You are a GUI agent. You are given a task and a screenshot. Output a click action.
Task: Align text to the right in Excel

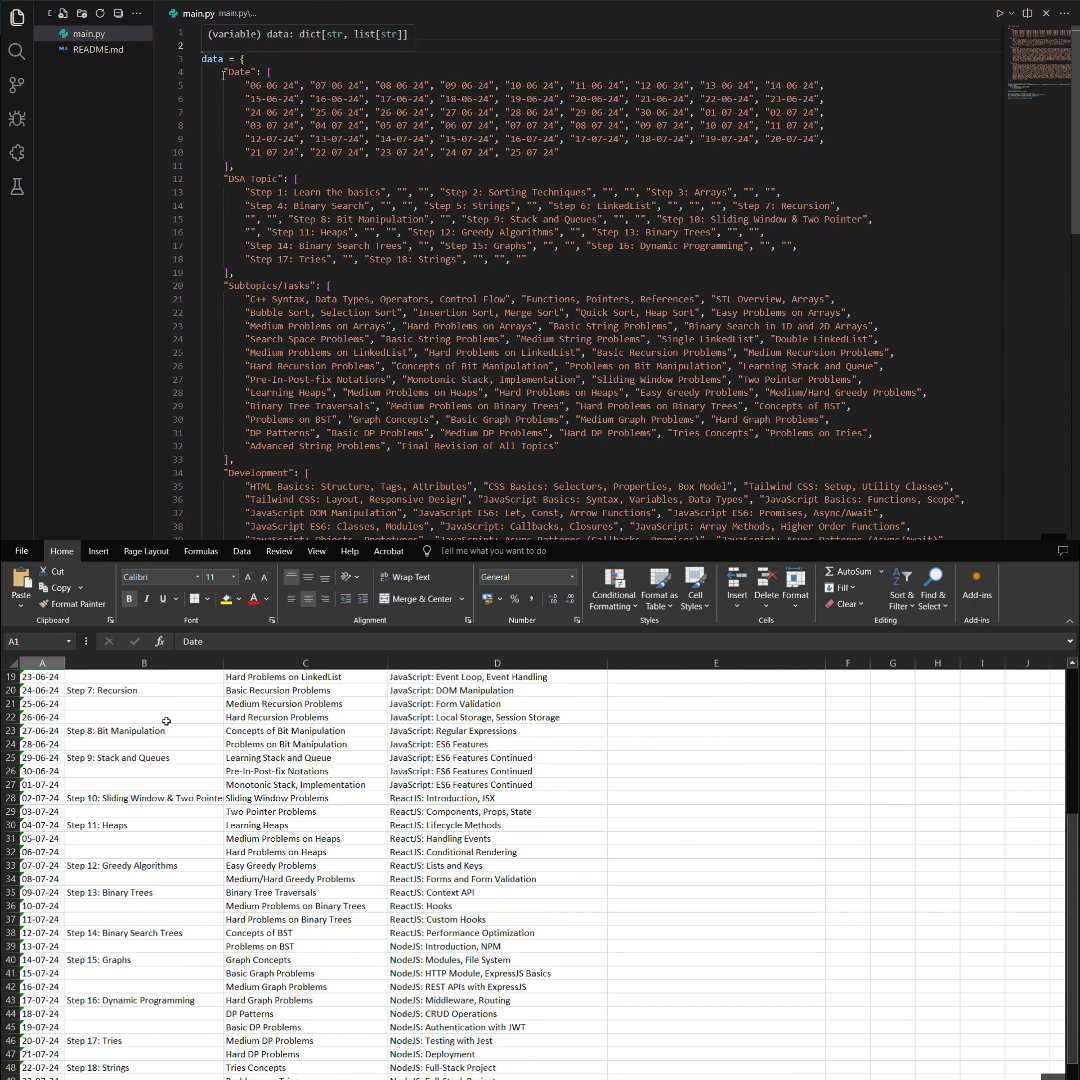pos(324,599)
